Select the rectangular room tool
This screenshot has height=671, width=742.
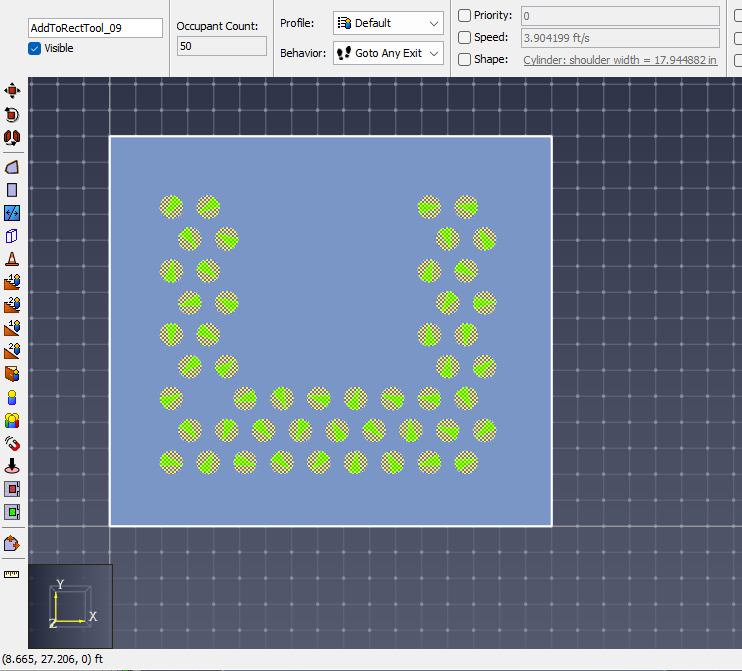12,190
